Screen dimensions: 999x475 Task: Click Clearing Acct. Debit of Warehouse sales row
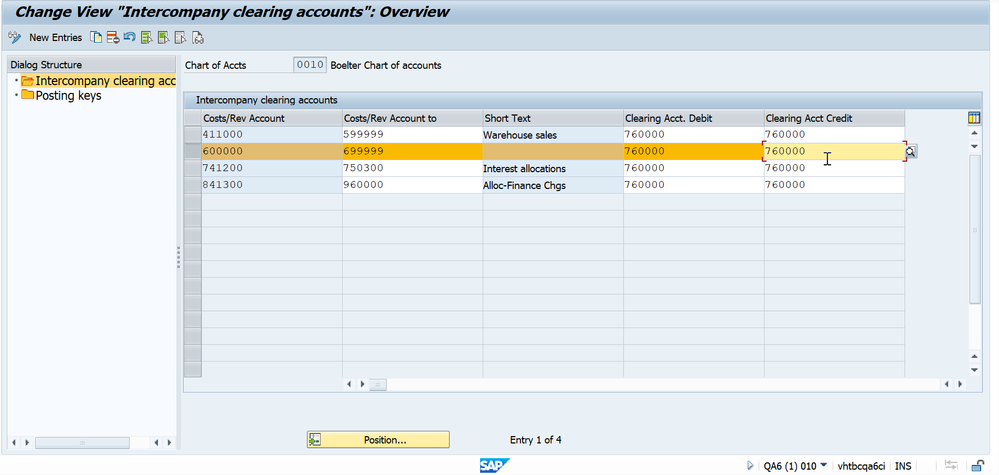pos(694,134)
